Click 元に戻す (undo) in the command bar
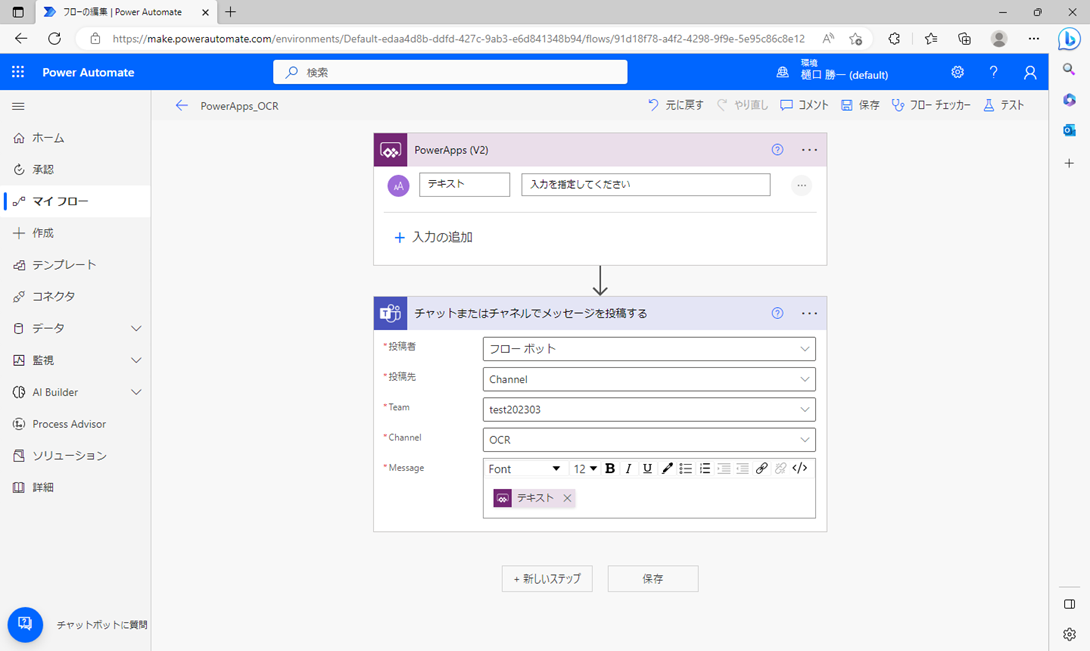 (676, 105)
